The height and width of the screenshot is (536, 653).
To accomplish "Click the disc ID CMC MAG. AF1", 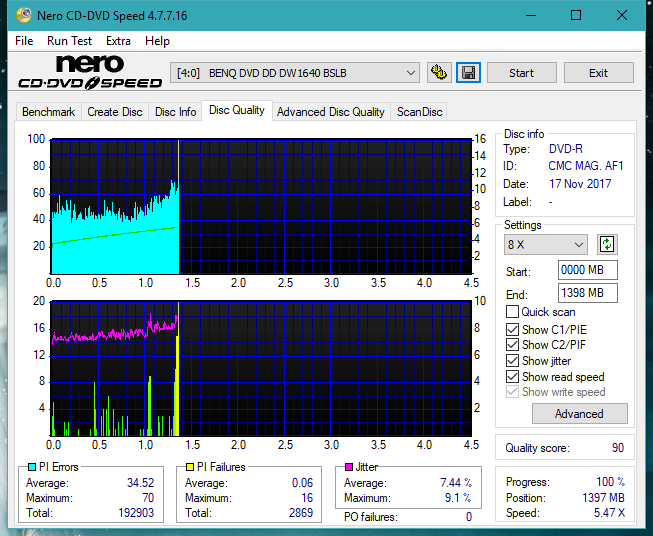I will click(586, 166).
